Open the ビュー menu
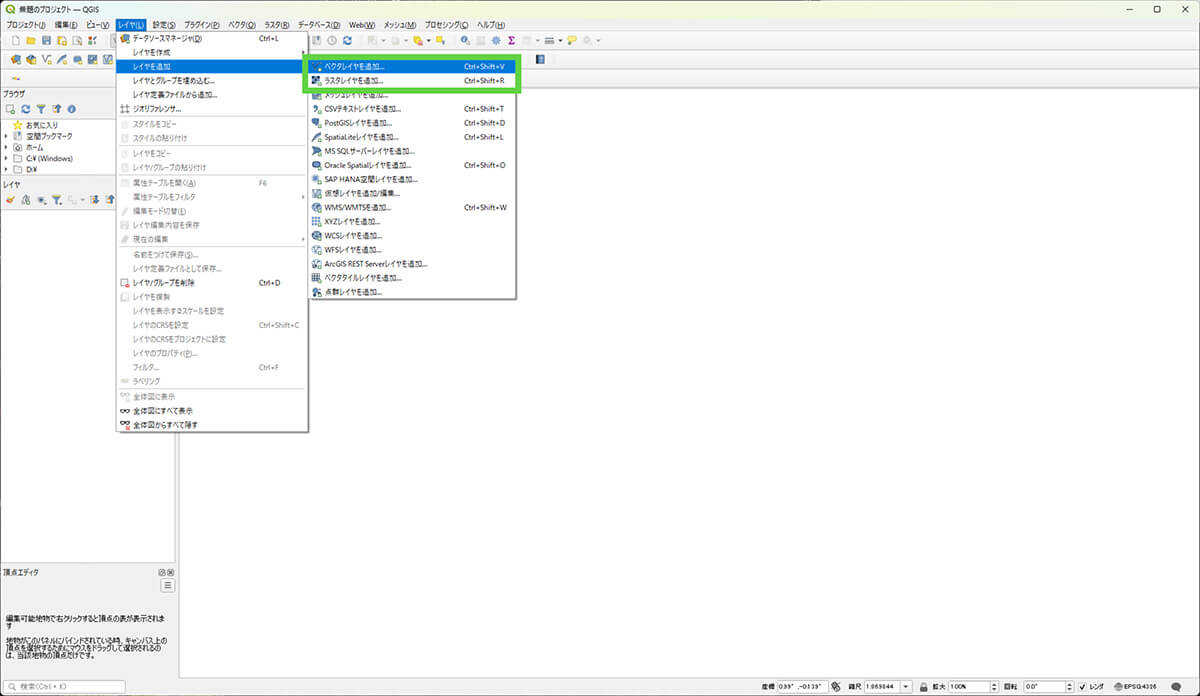The height and width of the screenshot is (696, 1200). [x=97, y=24]
